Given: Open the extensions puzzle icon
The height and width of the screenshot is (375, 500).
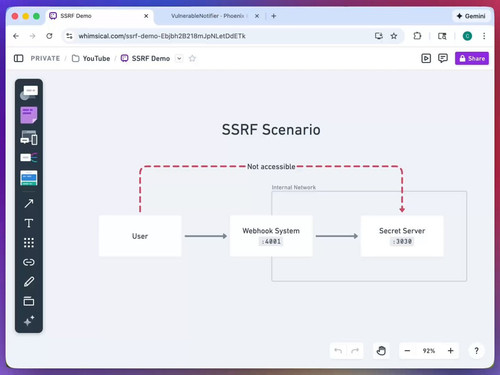Looking at the screenshot, I should pos(417,36).
